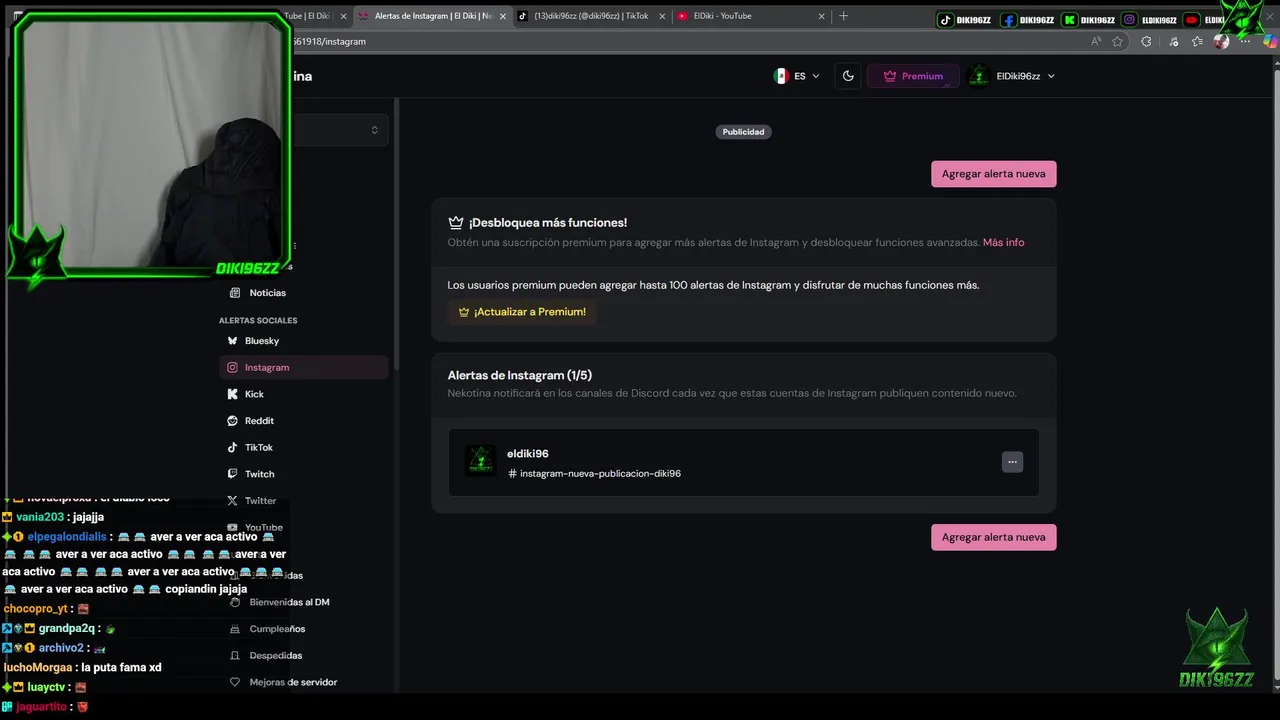Click the Twitter X icon in sidebar

pyautogui.click(x=232, y=501)
